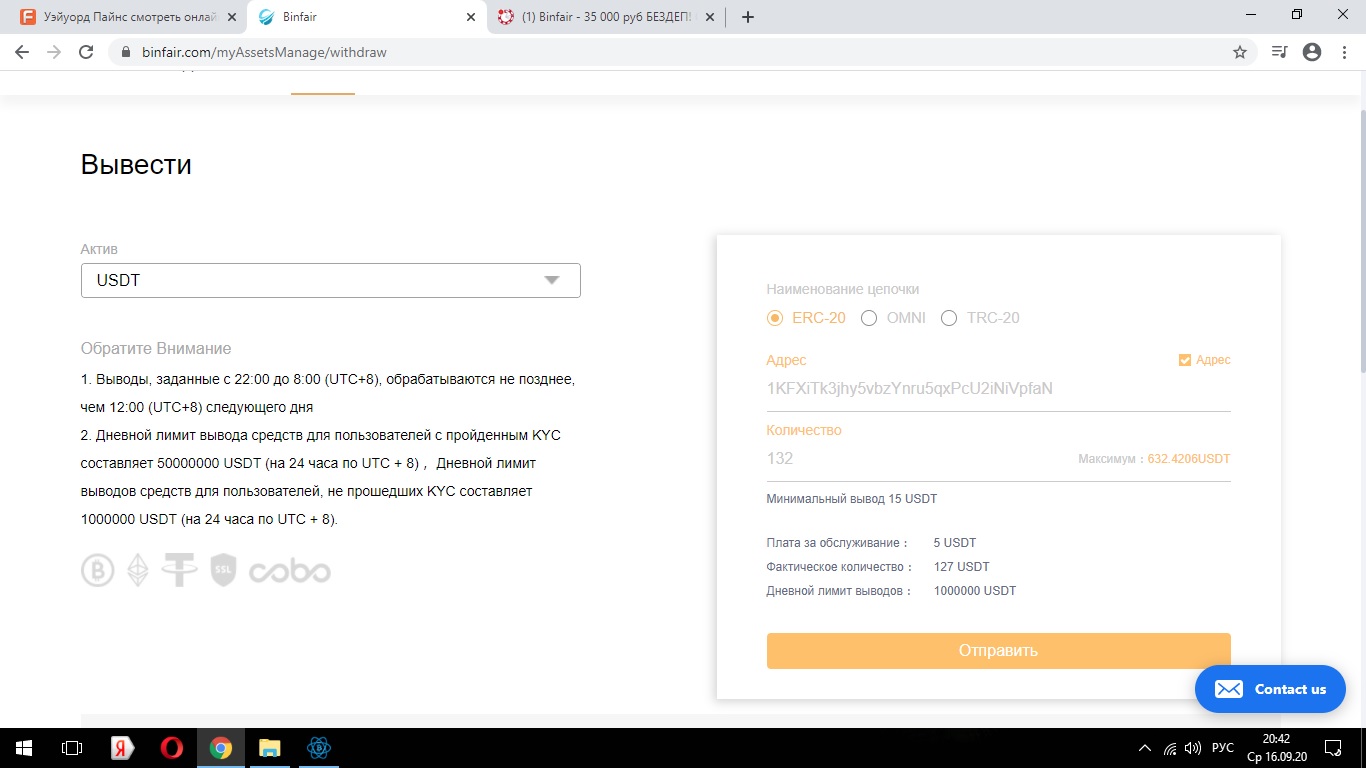Open the media control toolbar icon
Image resolution: width=1366 pixels, height=768 pixels.
(x=1279, y=52)
